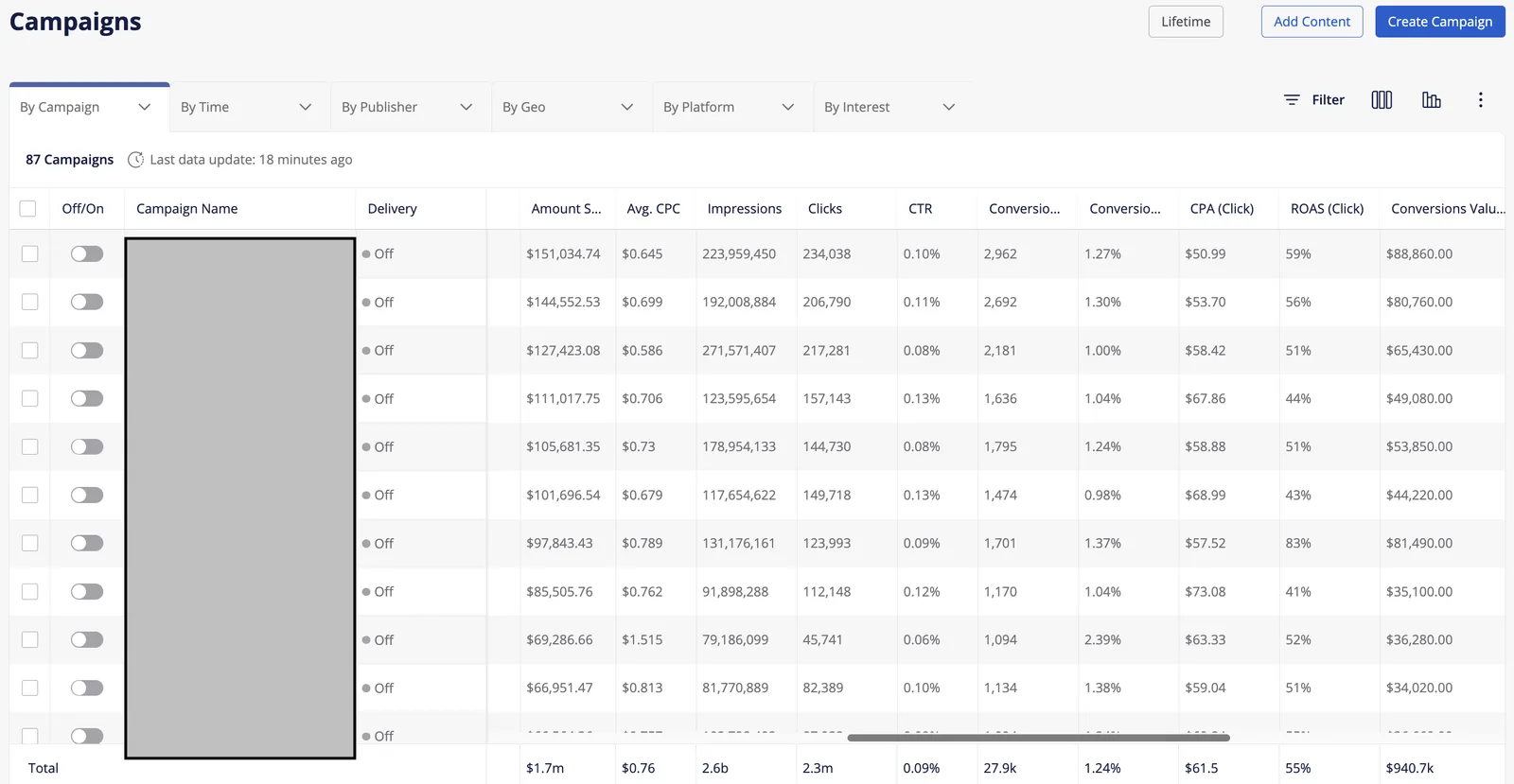The height and width of the screenshot is (784, 1514).
Task: Open the Lifetime date range button
Action: click(1186, 22)
